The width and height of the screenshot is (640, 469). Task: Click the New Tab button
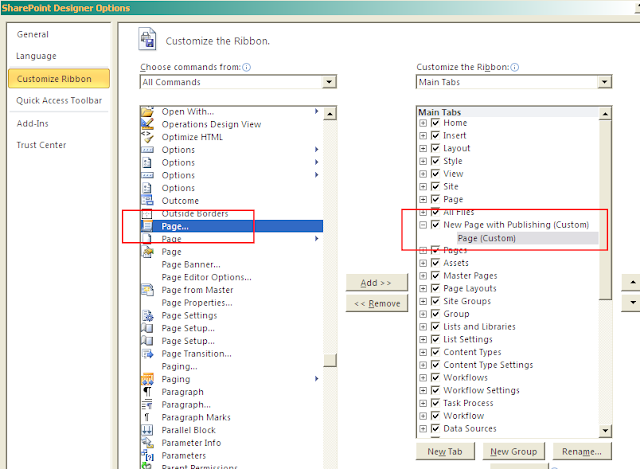pyautogui.click(x=445, y=451)
